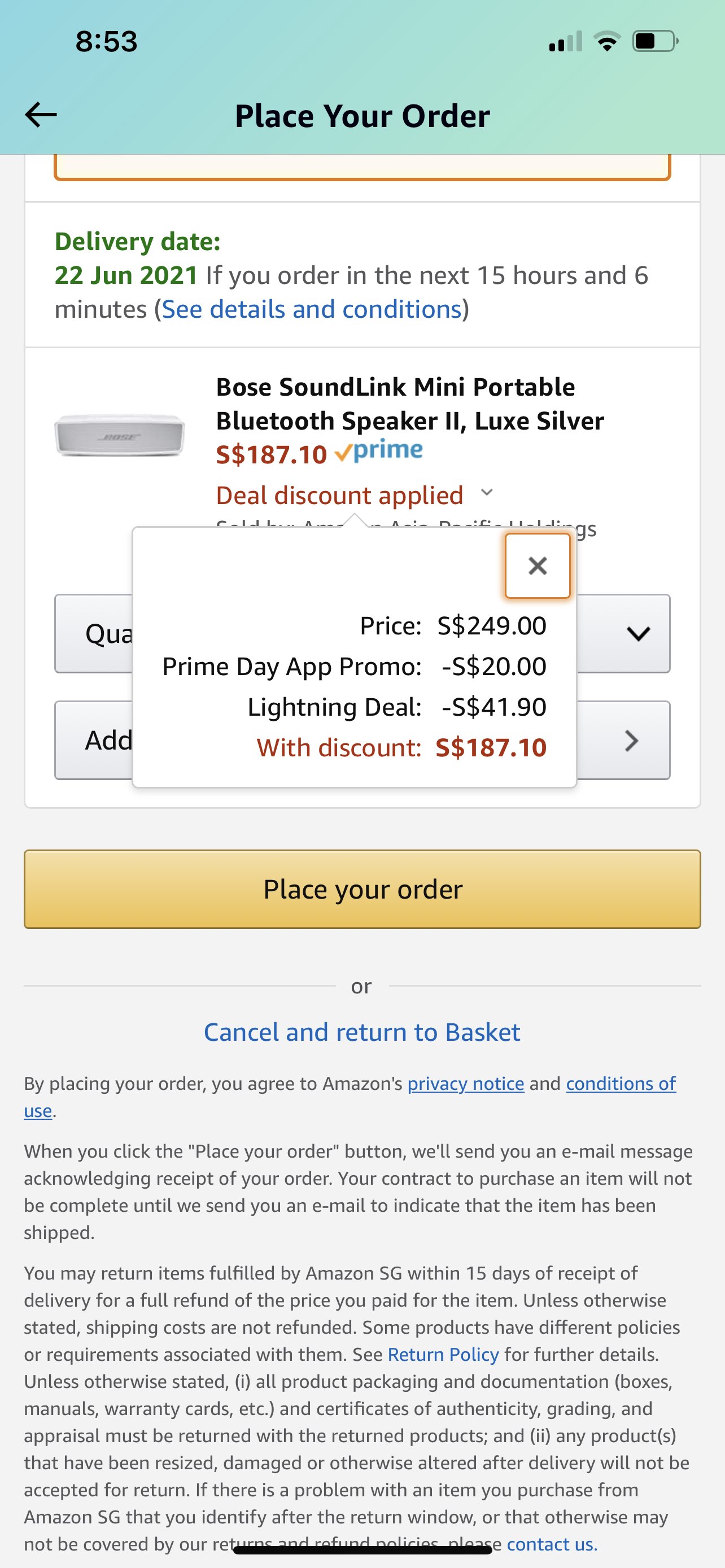Tap the battery status icon
The image size is (725, 1568).
(x=655, y=42)
